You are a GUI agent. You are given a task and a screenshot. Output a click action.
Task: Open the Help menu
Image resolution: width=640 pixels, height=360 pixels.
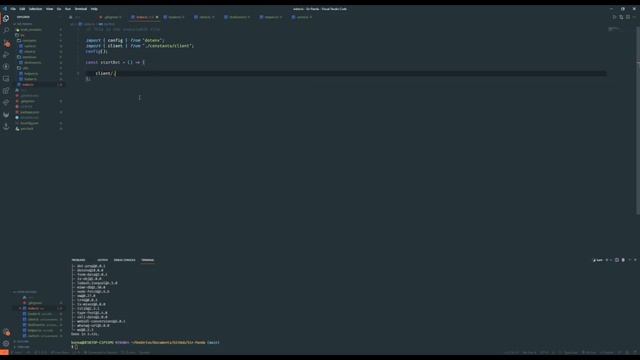(x=94, y=9)
